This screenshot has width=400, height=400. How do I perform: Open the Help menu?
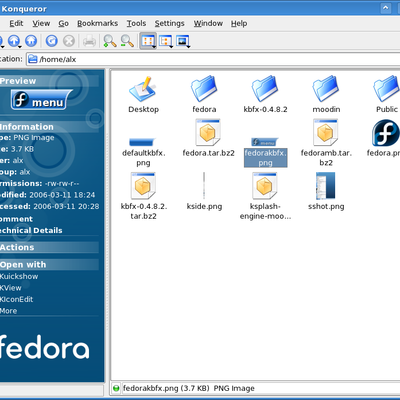(x=239, y=23)
